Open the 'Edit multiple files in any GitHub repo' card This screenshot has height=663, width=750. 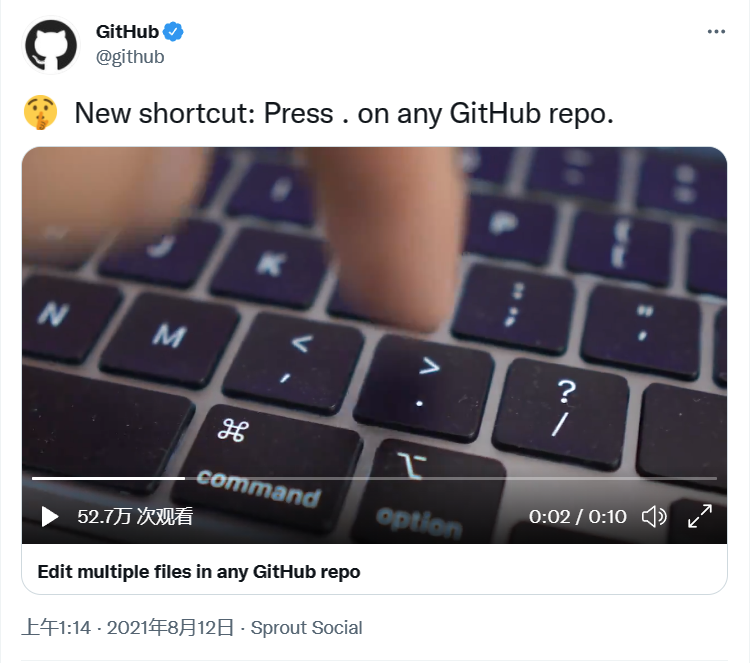click(x=199, y=572)
